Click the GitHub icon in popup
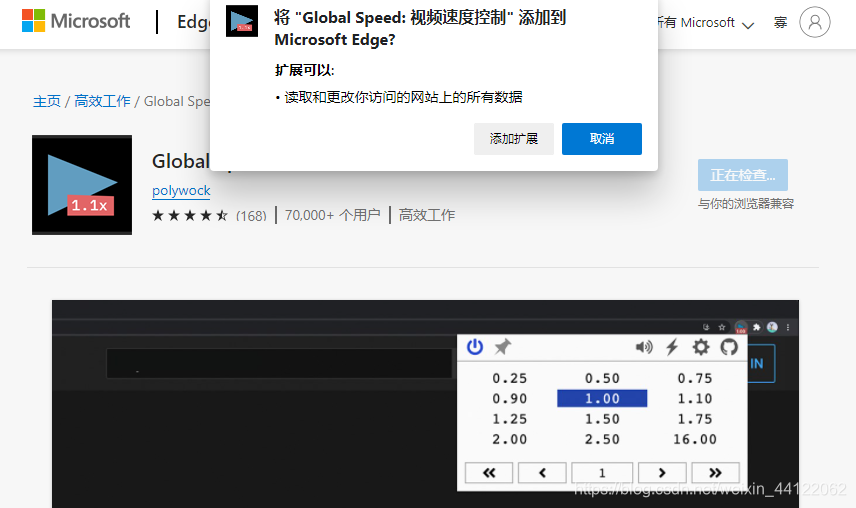The image size is (856, 508). 729,347
